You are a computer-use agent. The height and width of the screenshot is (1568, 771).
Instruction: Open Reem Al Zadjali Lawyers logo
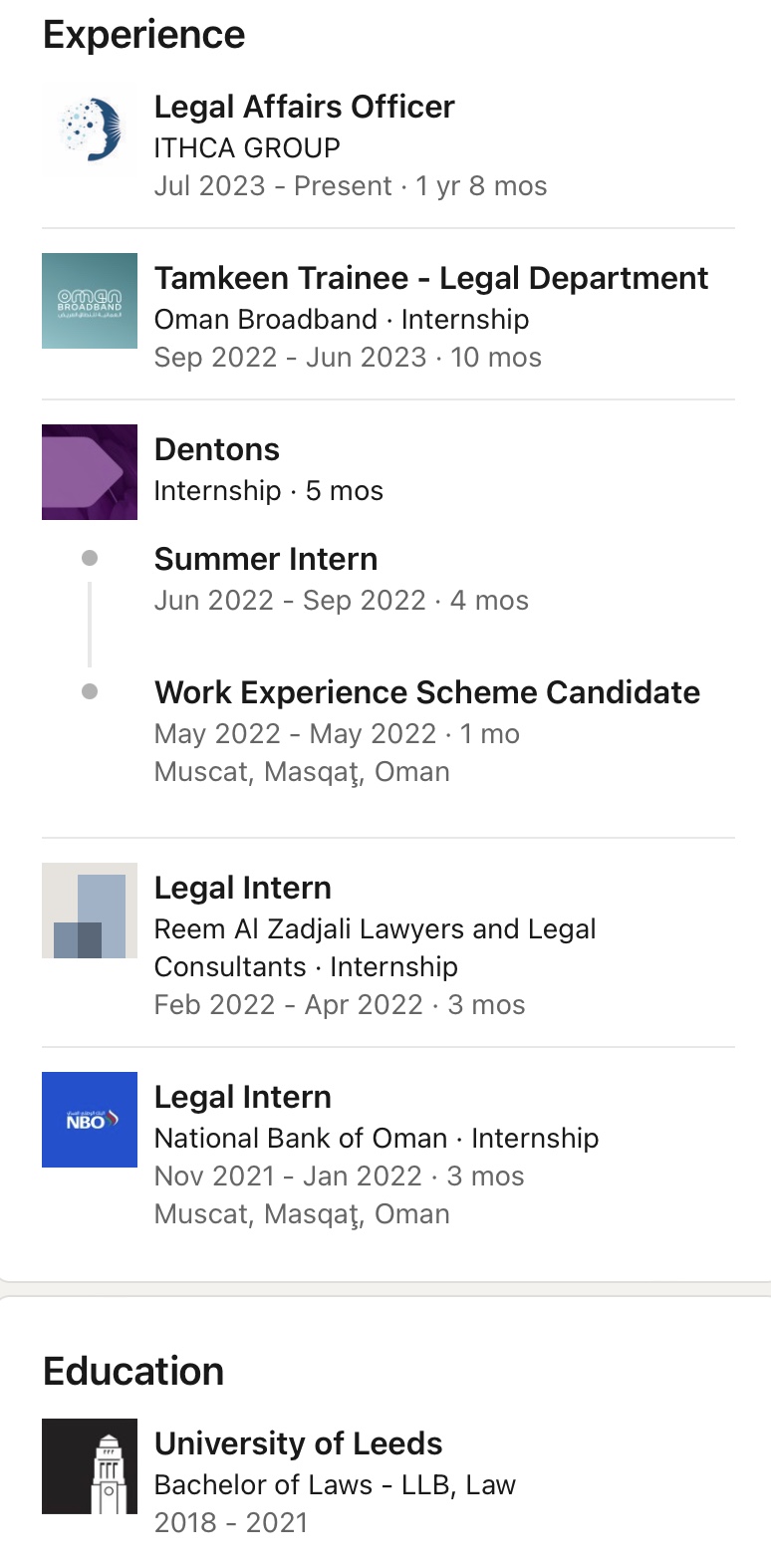click(x=90, y=911)
